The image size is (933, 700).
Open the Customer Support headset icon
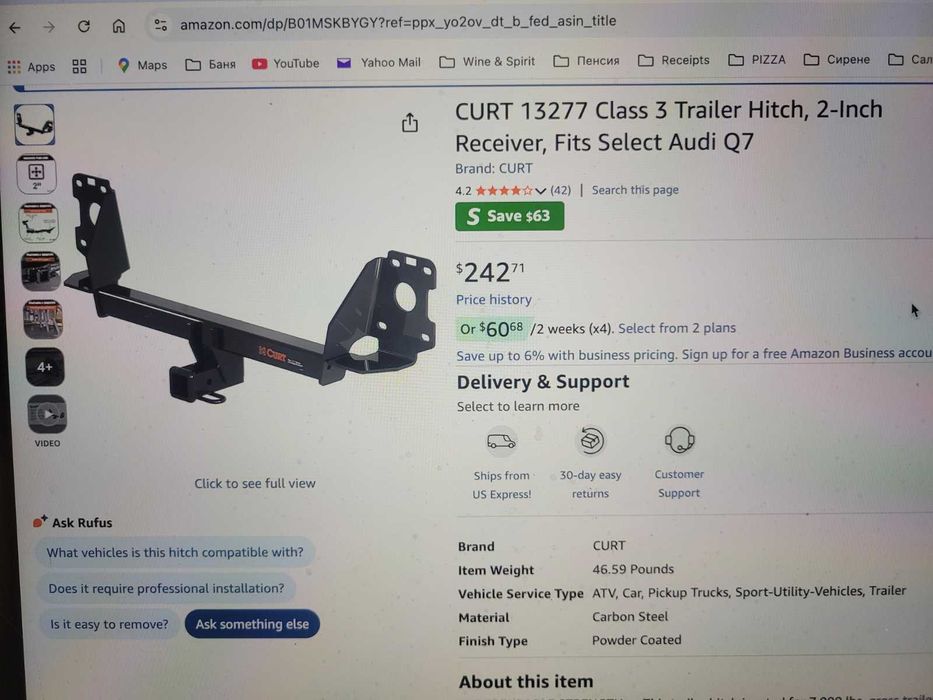679,440
